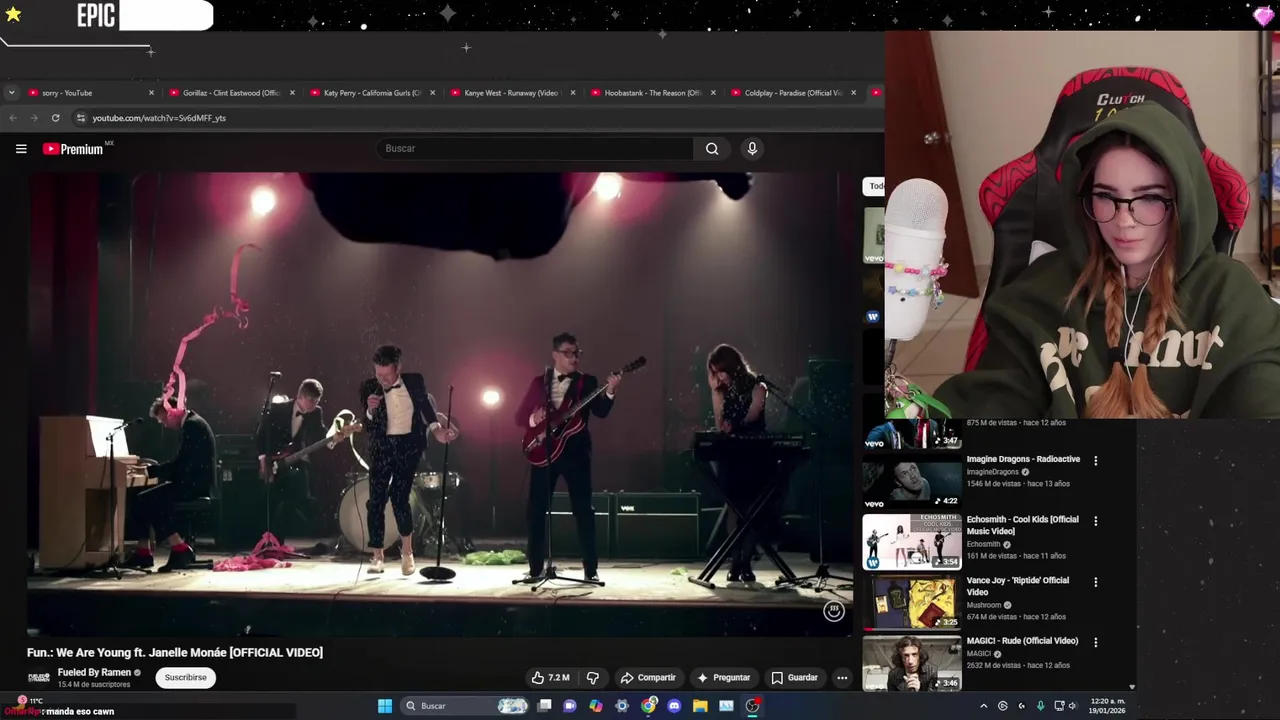Like the video with 7.2 M likes
Image resolution: width=1280 pixels, height=720 pixels.
point(550,678)
